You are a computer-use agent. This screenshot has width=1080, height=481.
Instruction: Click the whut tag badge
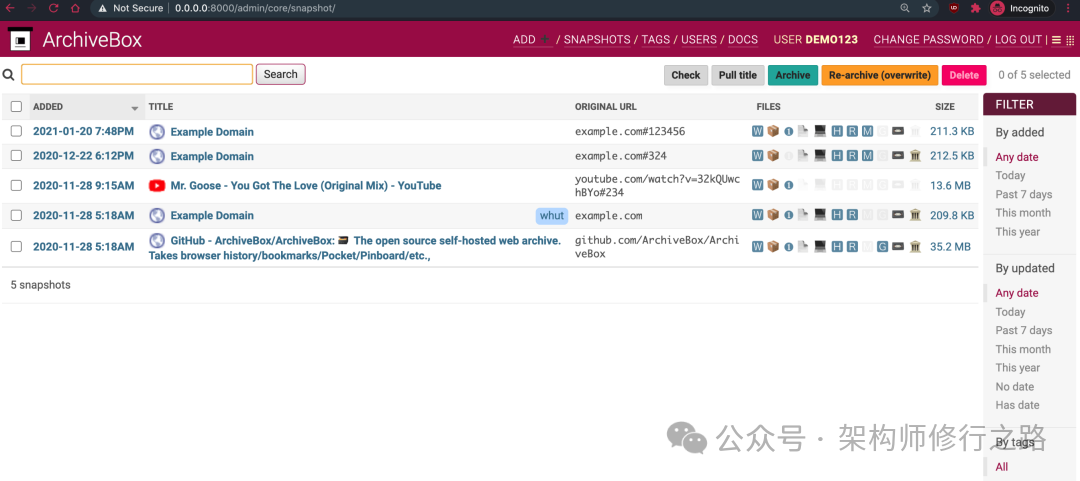coord(552,216)
